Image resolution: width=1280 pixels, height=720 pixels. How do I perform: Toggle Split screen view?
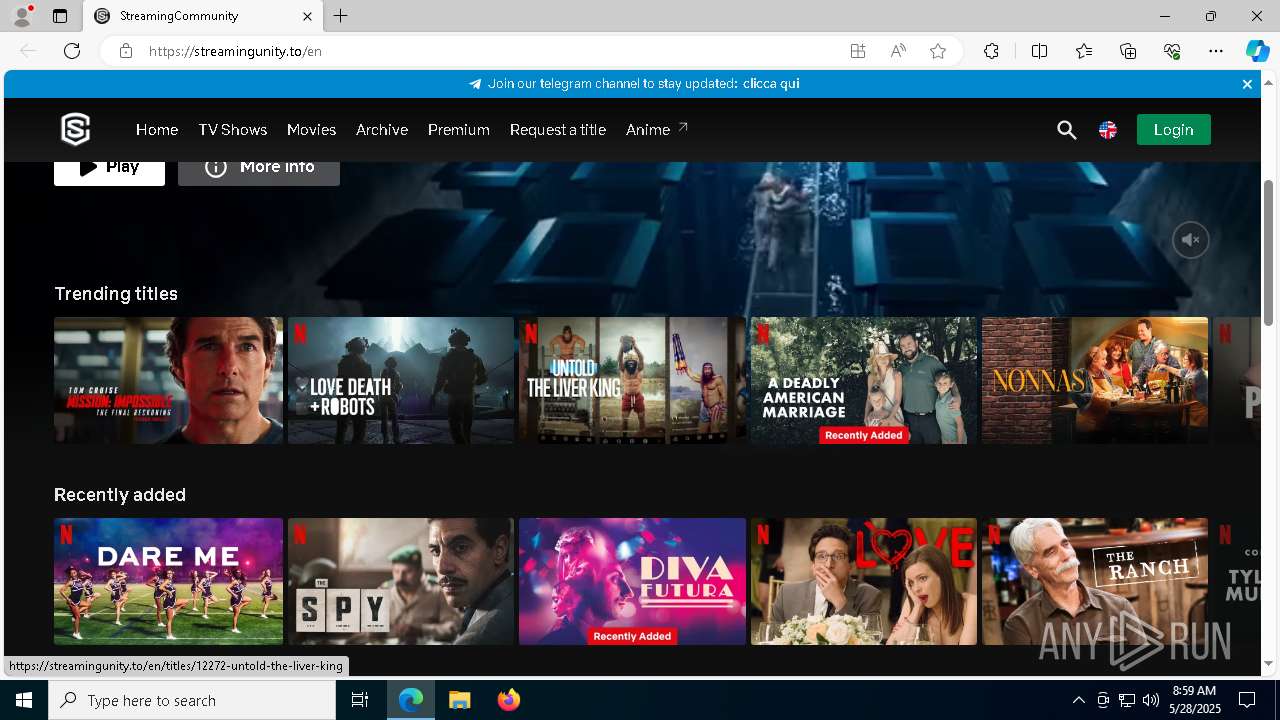[1039, 51]
